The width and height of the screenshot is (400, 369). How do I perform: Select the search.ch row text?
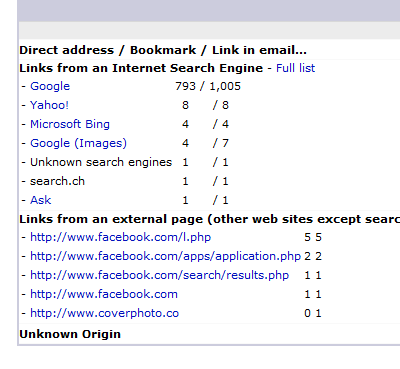(x=57, y=181)
